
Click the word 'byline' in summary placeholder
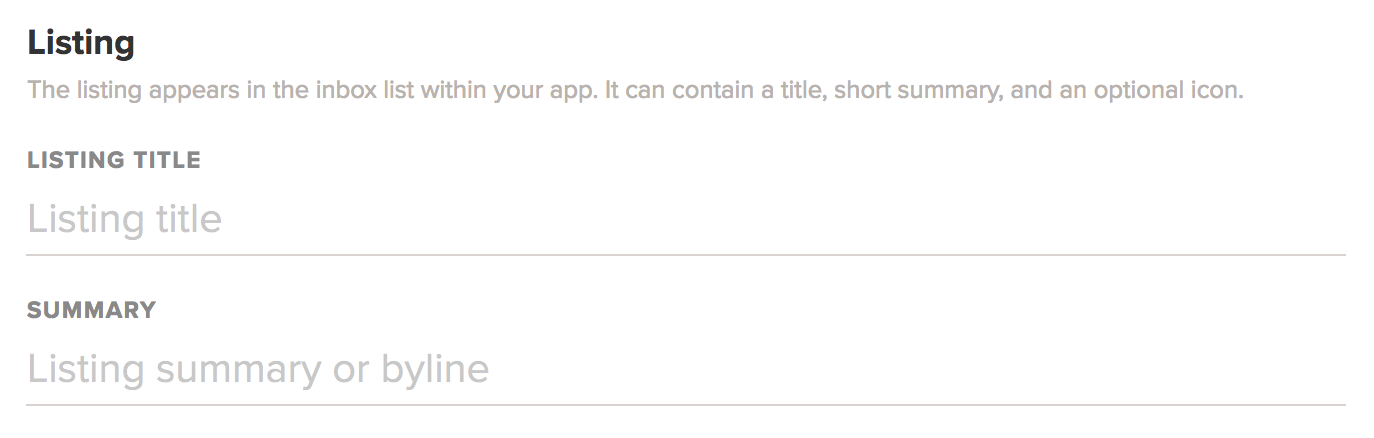click(435, 369)
